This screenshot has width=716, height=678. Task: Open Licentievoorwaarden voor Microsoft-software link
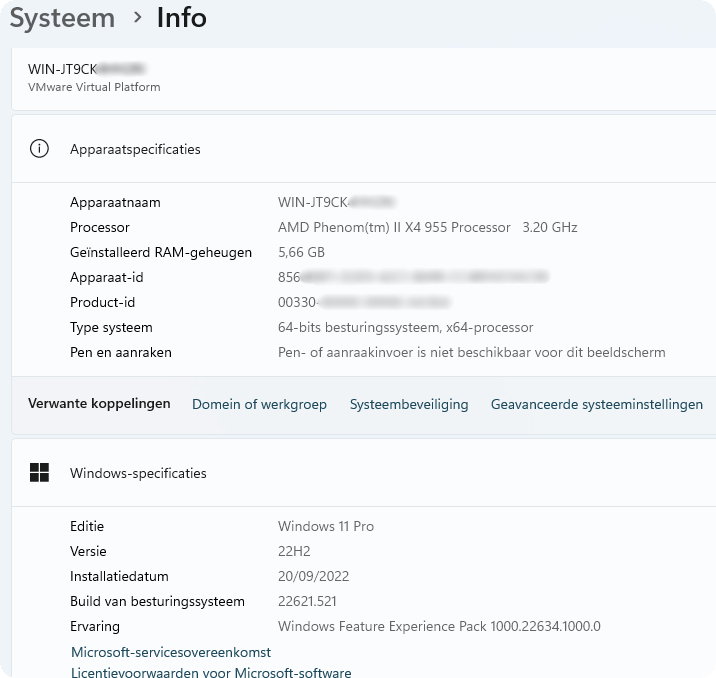click(211, 673)
